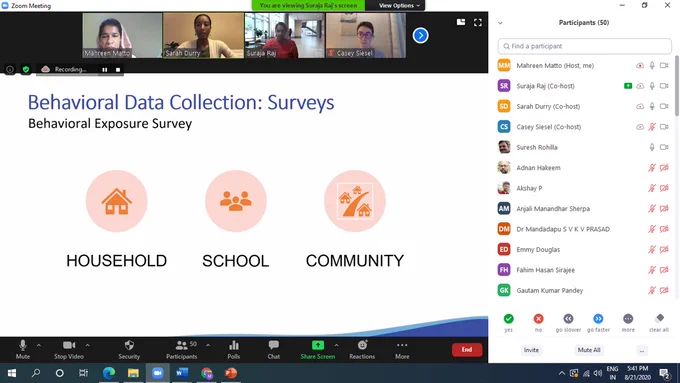This screenshot has height=383, width=680.
Task: Enter full screen mode icon
Action: coord(477,23)
